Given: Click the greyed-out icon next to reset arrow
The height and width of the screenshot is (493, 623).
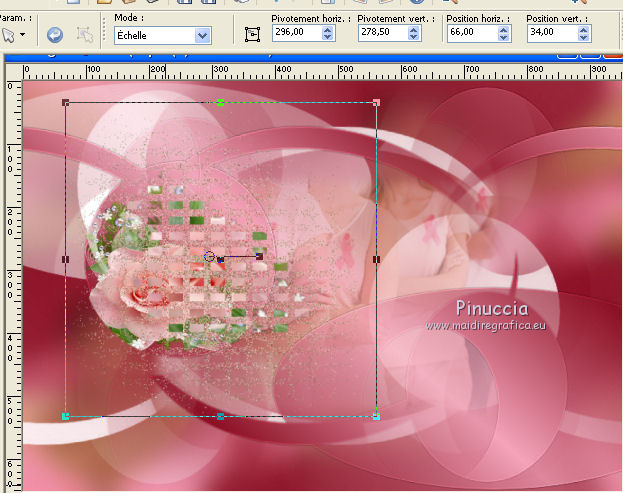Looking at the screenshot, I should [x=85, y=35].
